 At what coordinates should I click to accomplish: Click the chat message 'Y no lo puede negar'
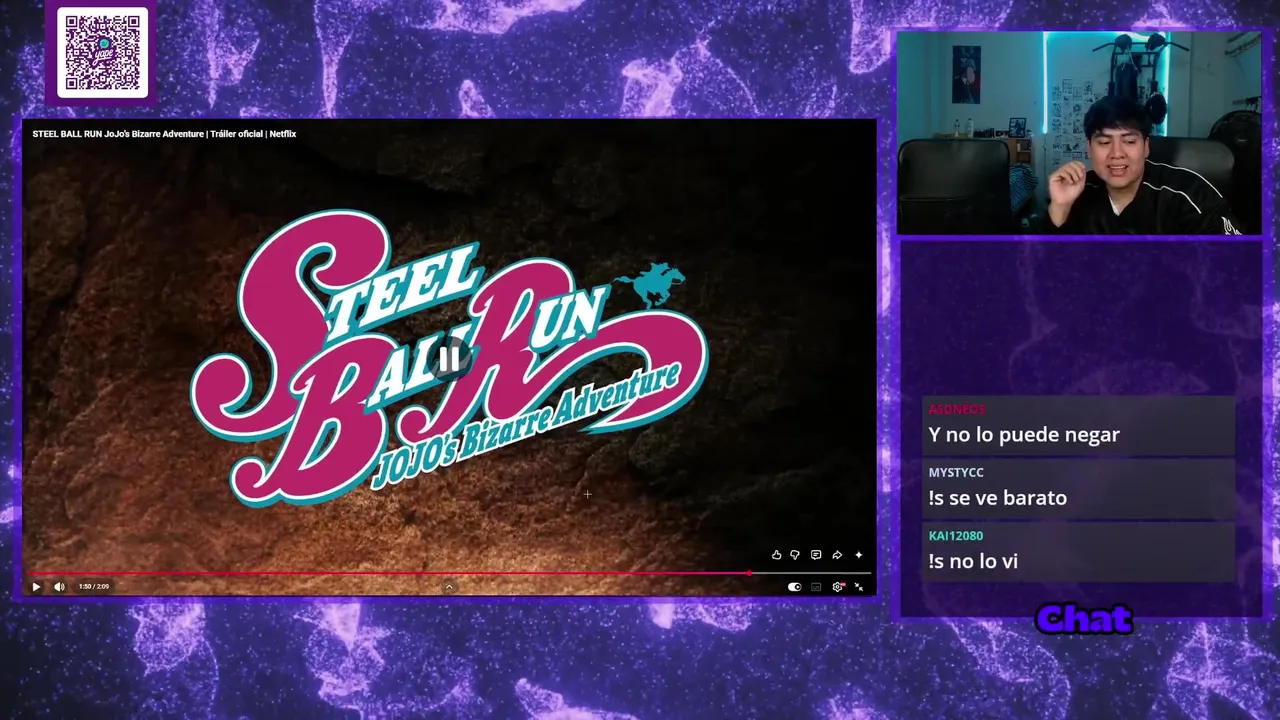1024,435
